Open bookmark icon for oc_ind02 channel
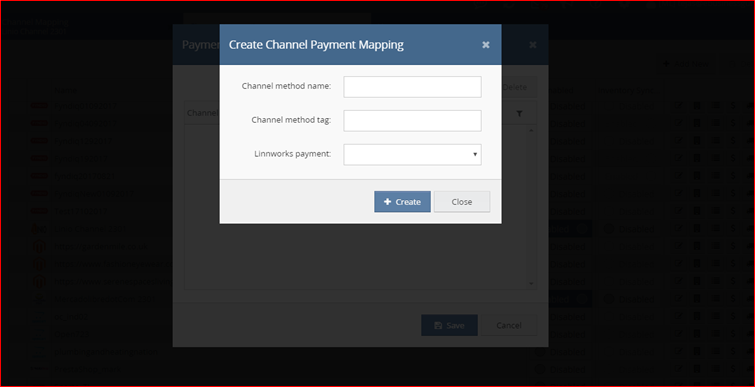The width and height of the screenshot is (755, 387). tap(697, 317)
